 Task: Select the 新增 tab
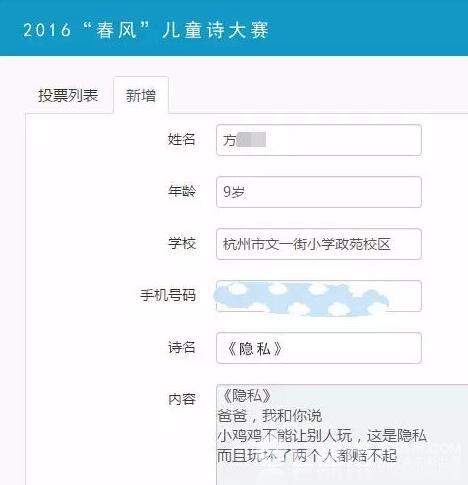click(x=141, y=96)
